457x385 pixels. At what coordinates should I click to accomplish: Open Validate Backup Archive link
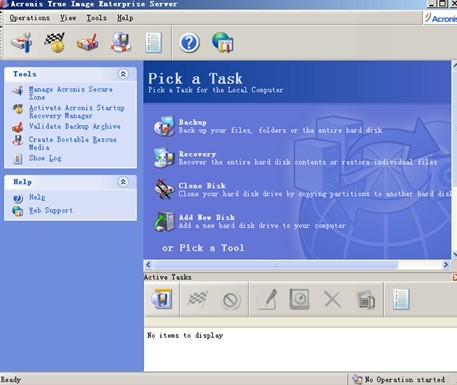74,126
